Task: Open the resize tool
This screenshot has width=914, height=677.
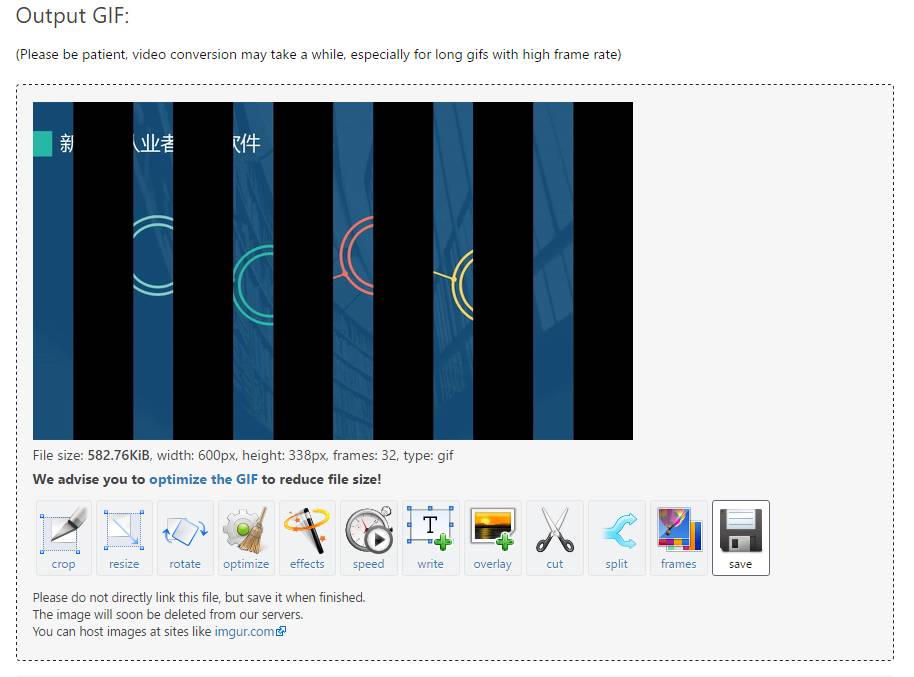Action: 124,537
